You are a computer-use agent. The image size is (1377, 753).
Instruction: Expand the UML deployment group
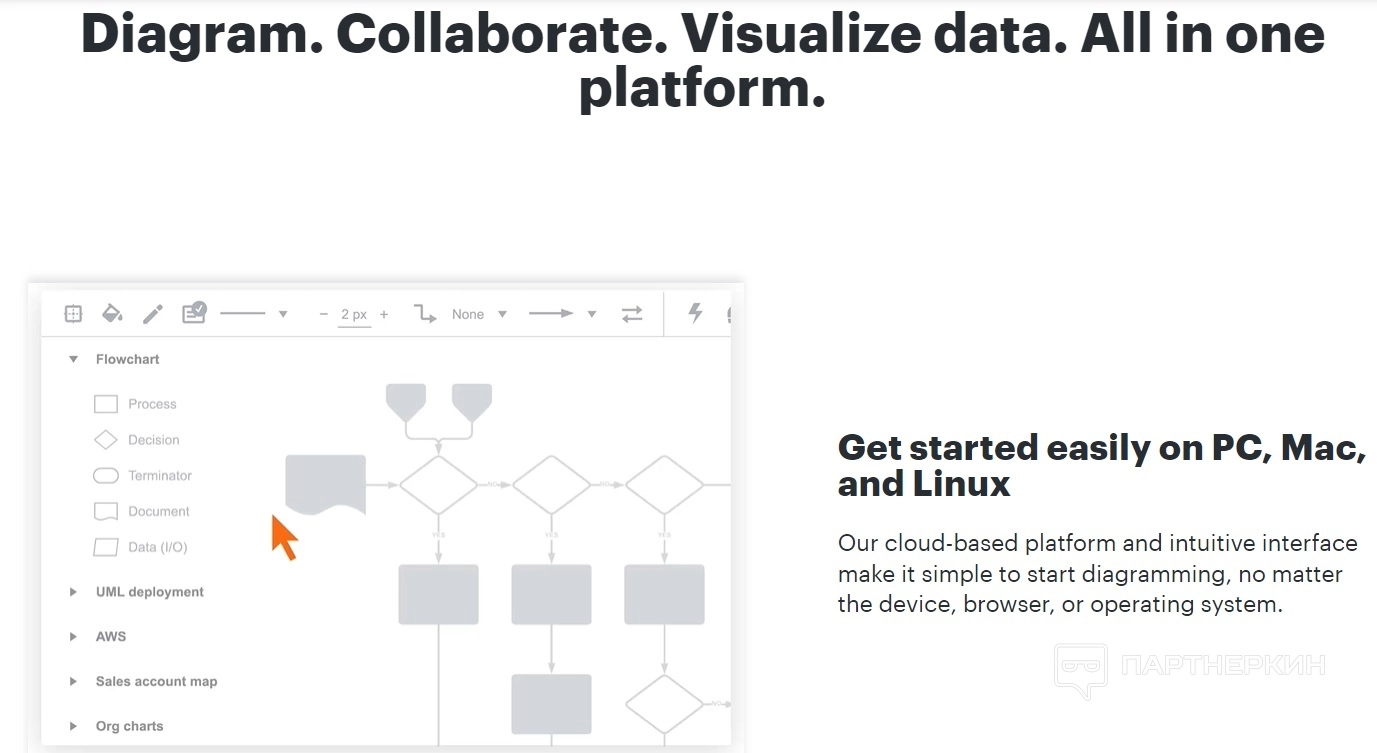point(73,592)
